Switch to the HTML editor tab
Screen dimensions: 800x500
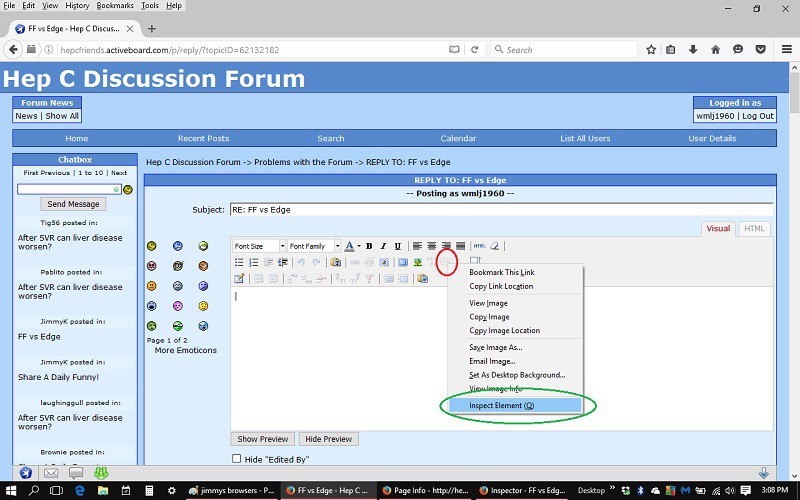coord(754,228)
